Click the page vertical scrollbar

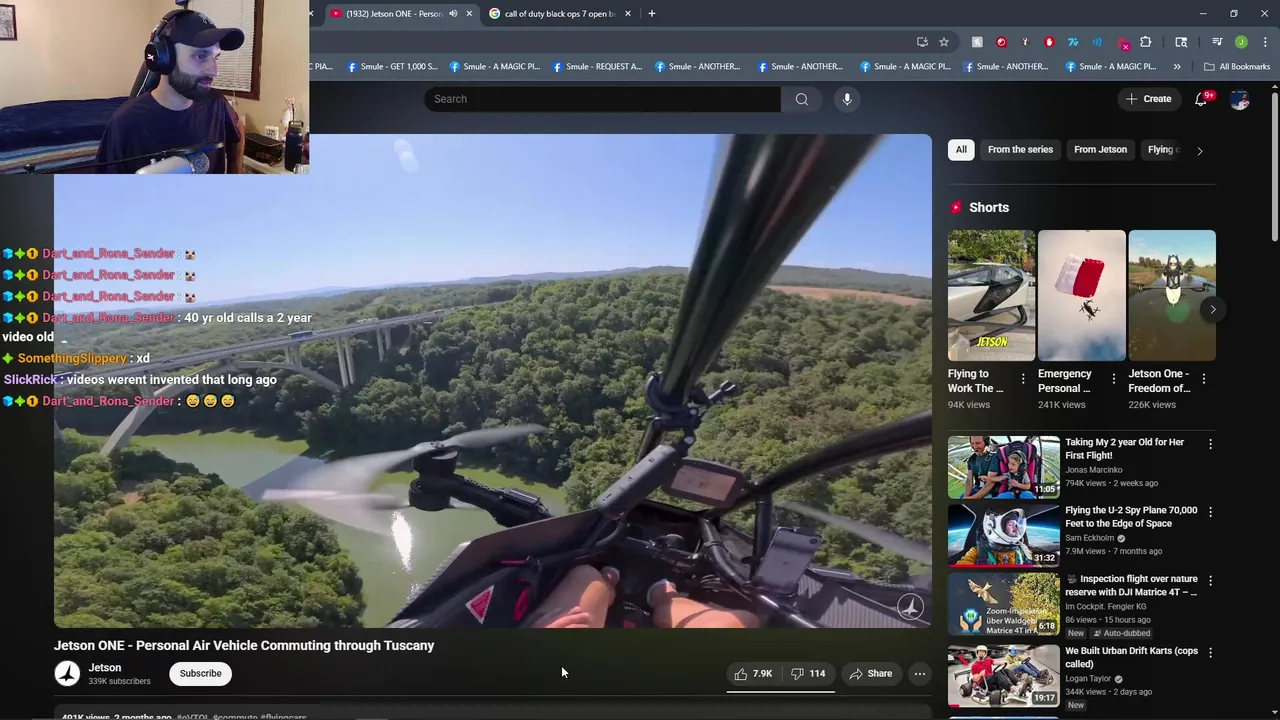(x=1274, y=165)
